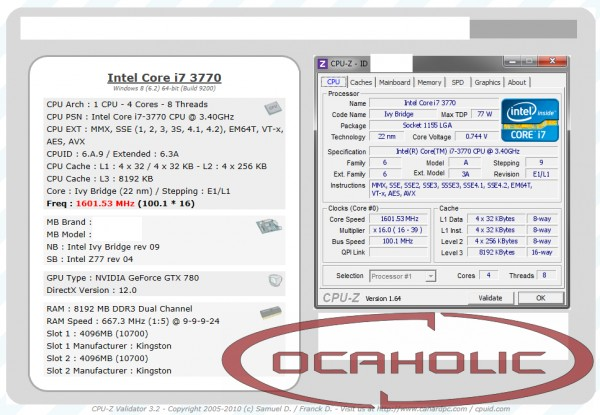The image size is (600, 415).
Task: Click the Instructions field listing MMX, SSE
Action: click(464, 189)
